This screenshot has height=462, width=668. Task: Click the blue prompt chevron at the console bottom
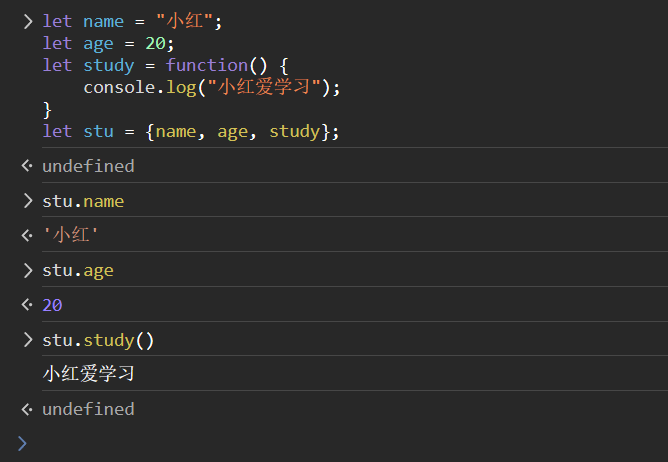(22, 442)
